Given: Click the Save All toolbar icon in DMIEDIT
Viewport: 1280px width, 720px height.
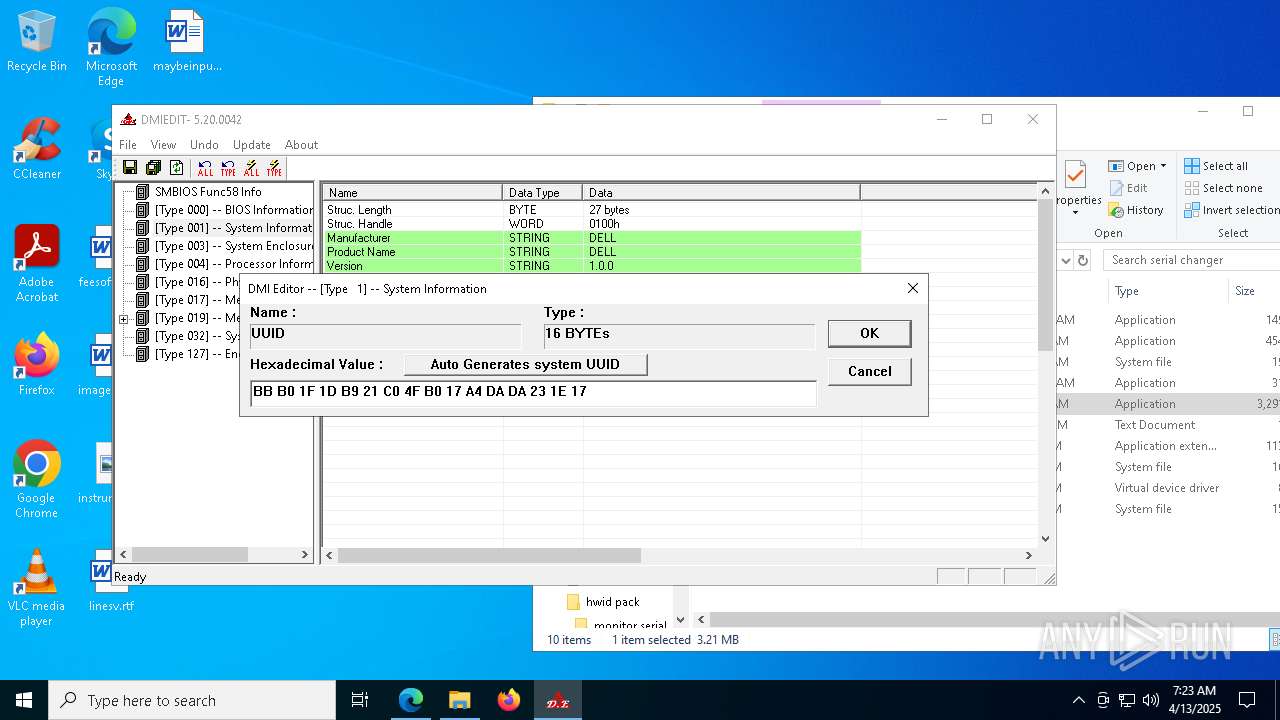Looking at the screenshot, I should point(153,168).
